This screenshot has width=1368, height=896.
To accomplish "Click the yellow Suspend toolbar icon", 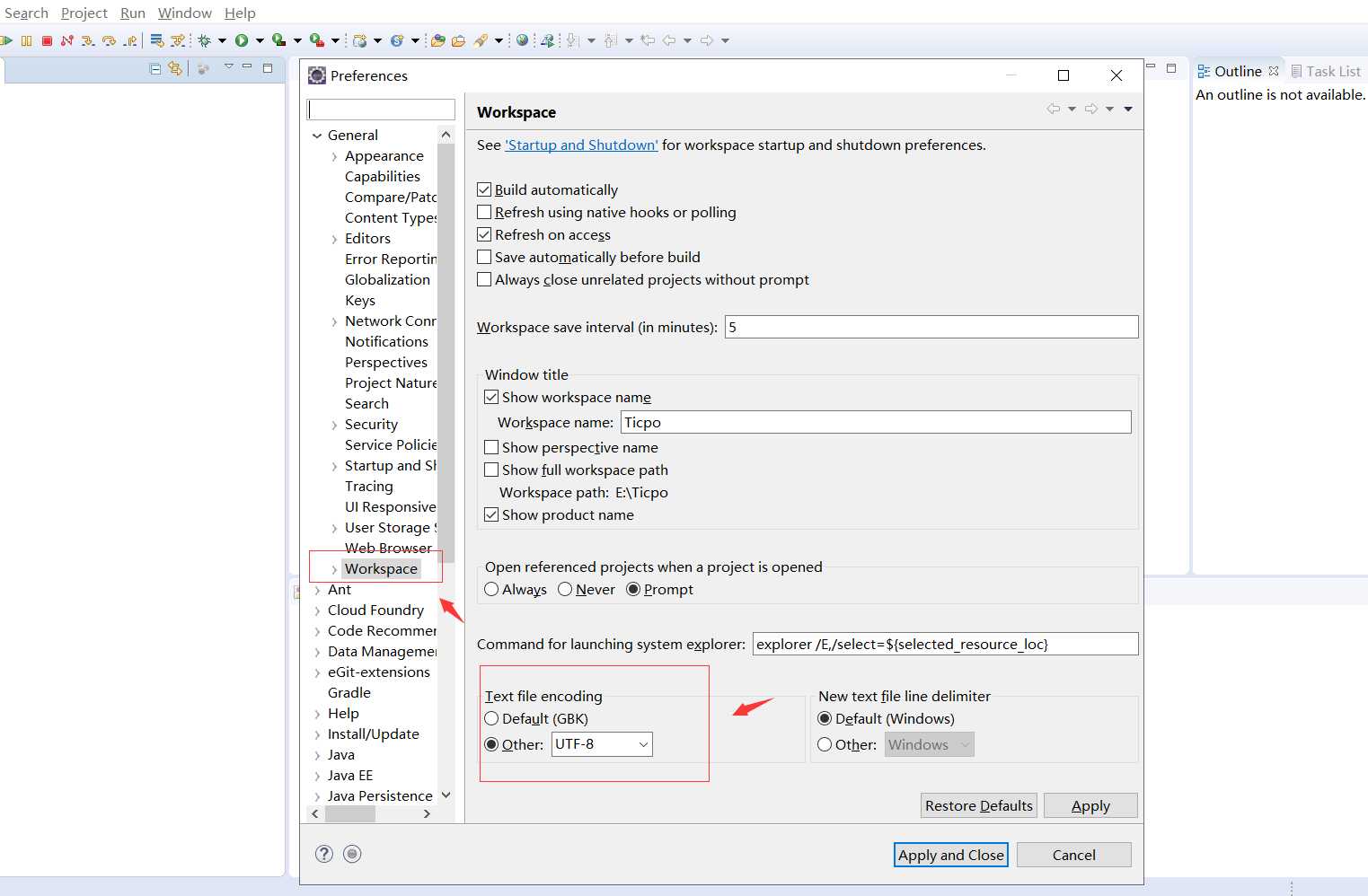I will click(x=26, y=40).
